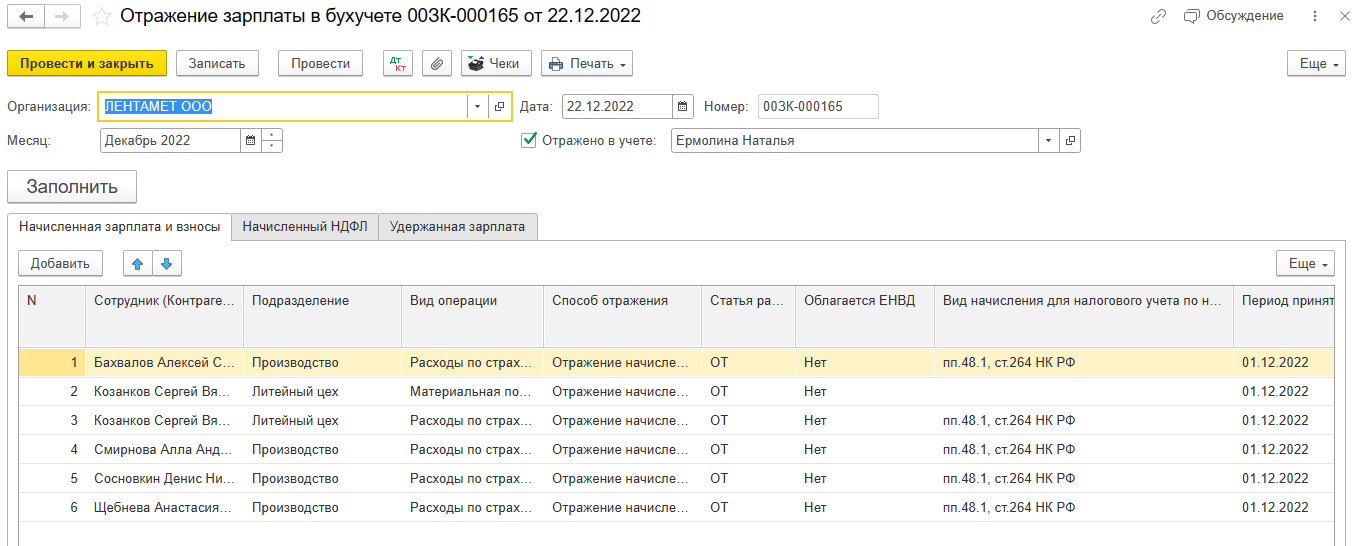
Task: Click the back navigation arrow
Action: click(25, 17)
